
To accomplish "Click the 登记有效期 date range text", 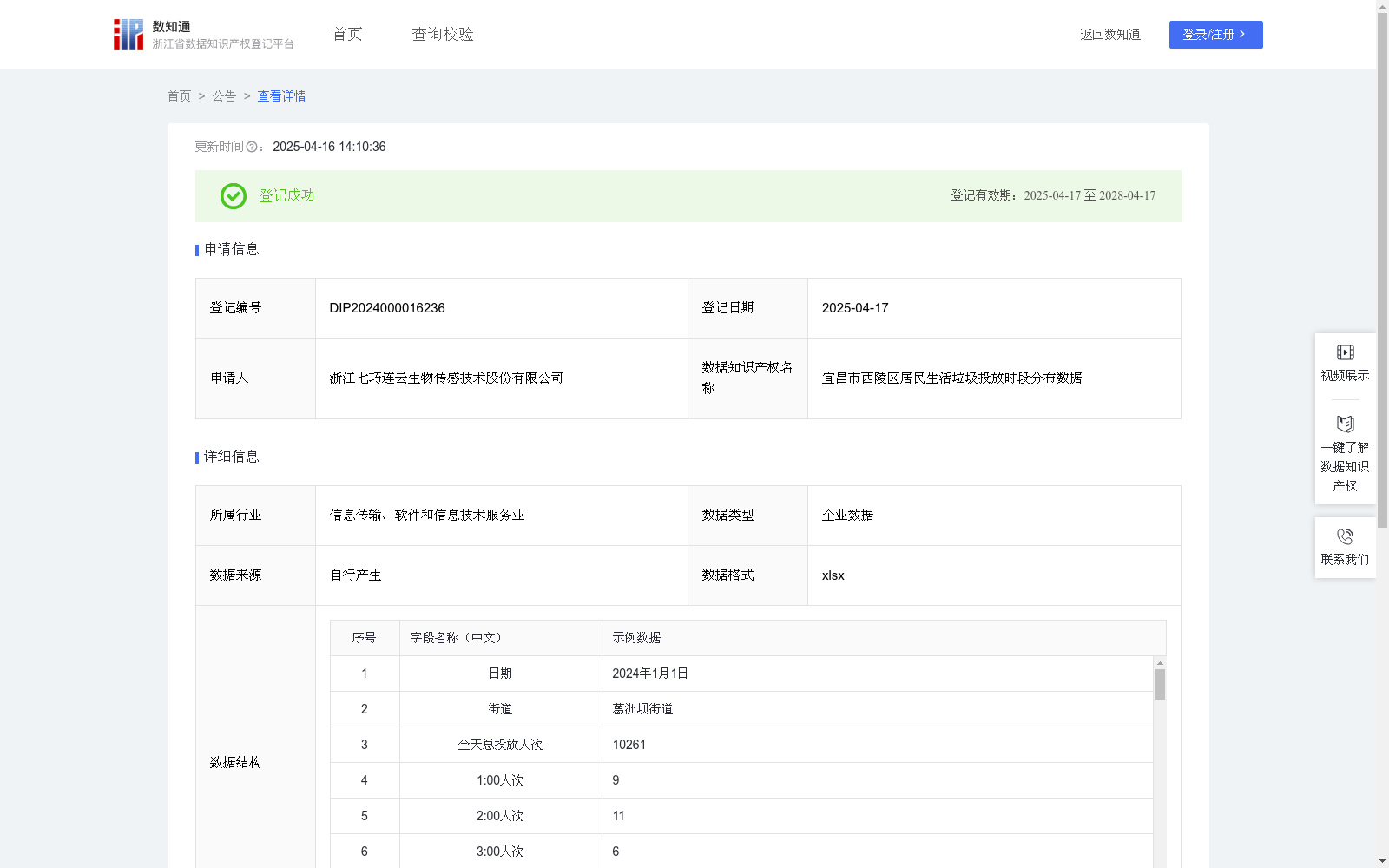I will [x=1053, y=196].
